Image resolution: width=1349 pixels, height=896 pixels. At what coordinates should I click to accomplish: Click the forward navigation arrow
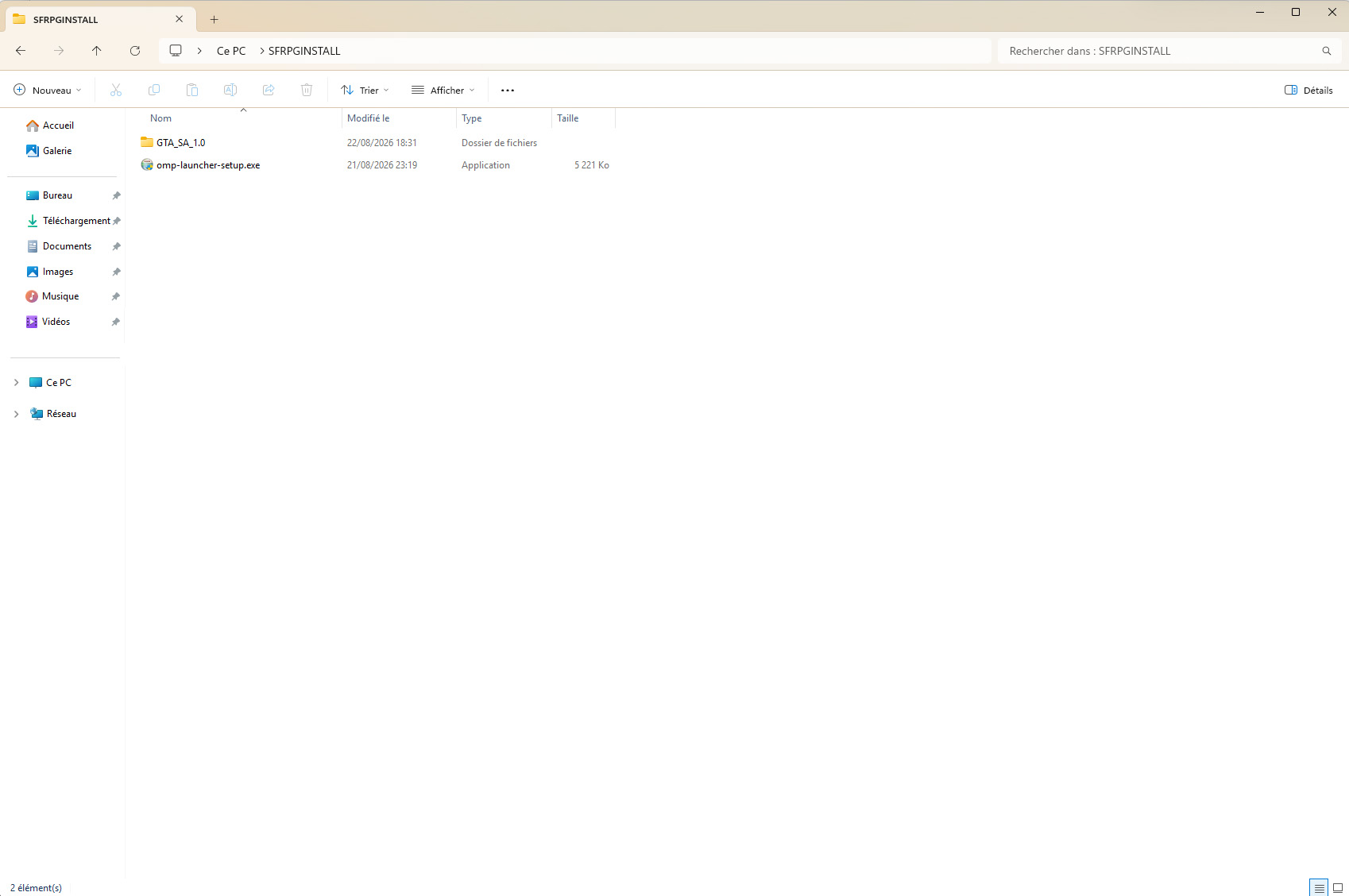click(59, 51)
